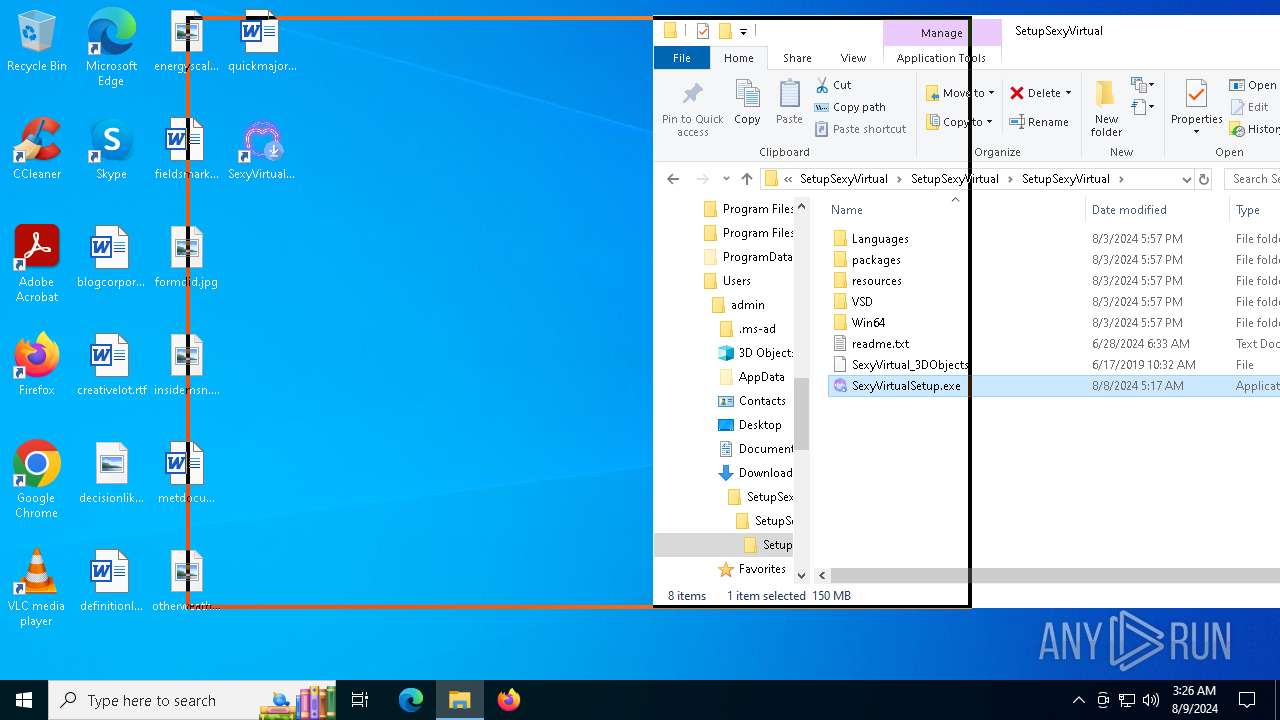Select the SexyVirtual desktop shortcut
Viewport: 1280px width, 720px height.
(x=261, y=150)
